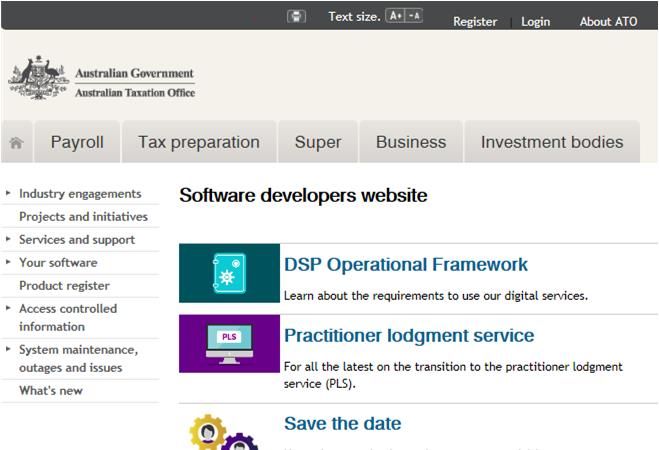This screenshot has height=450, width=659.
Task: Click the Save the date gears image
Action: tap(225, 432)
